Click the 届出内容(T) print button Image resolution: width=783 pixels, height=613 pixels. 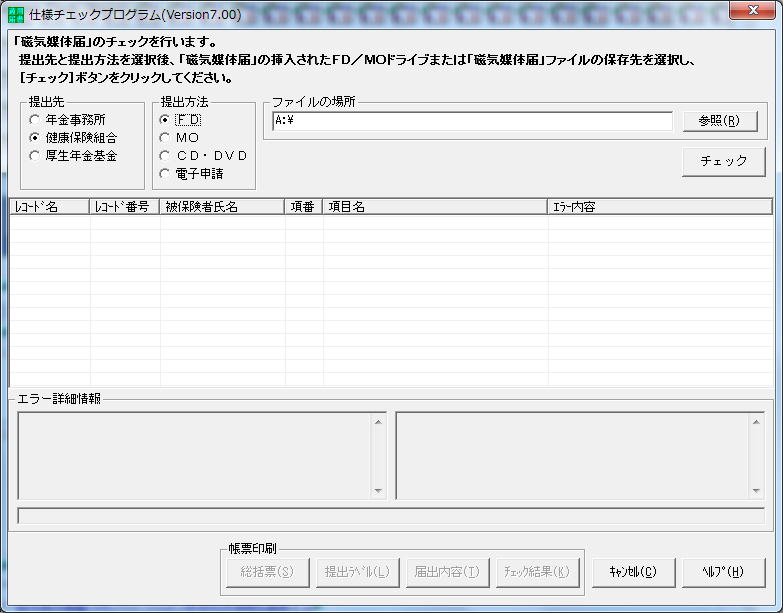(447, 572)
